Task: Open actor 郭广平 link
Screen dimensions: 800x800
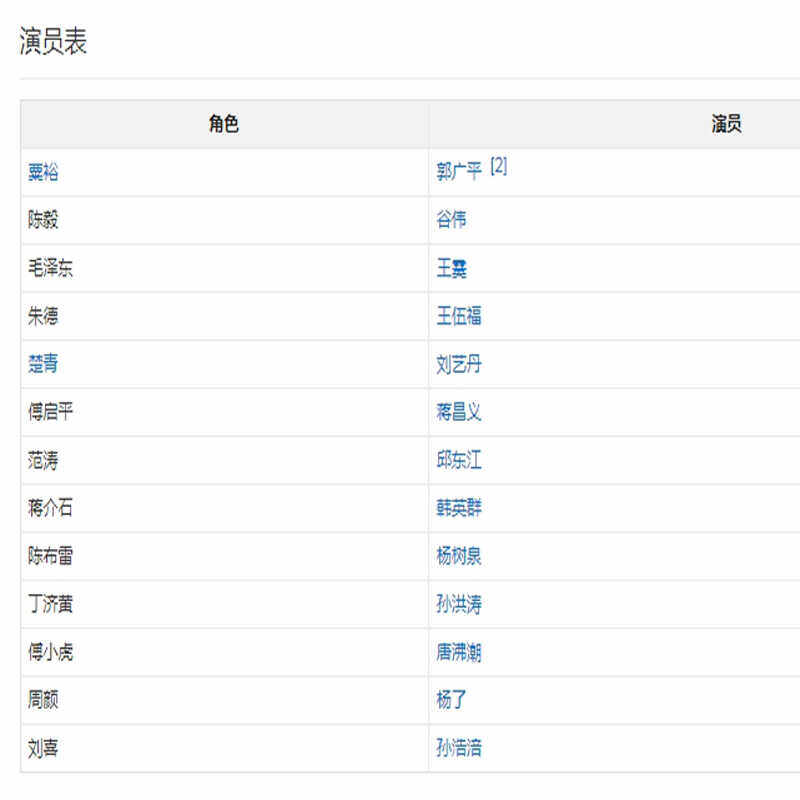Action: (x=459, y=171)
